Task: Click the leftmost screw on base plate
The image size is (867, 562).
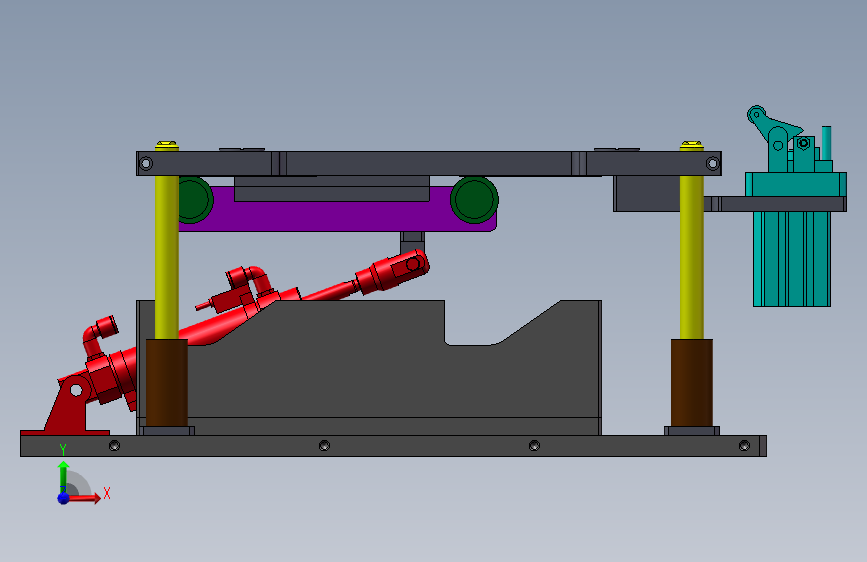Action: tap(114, 445)
